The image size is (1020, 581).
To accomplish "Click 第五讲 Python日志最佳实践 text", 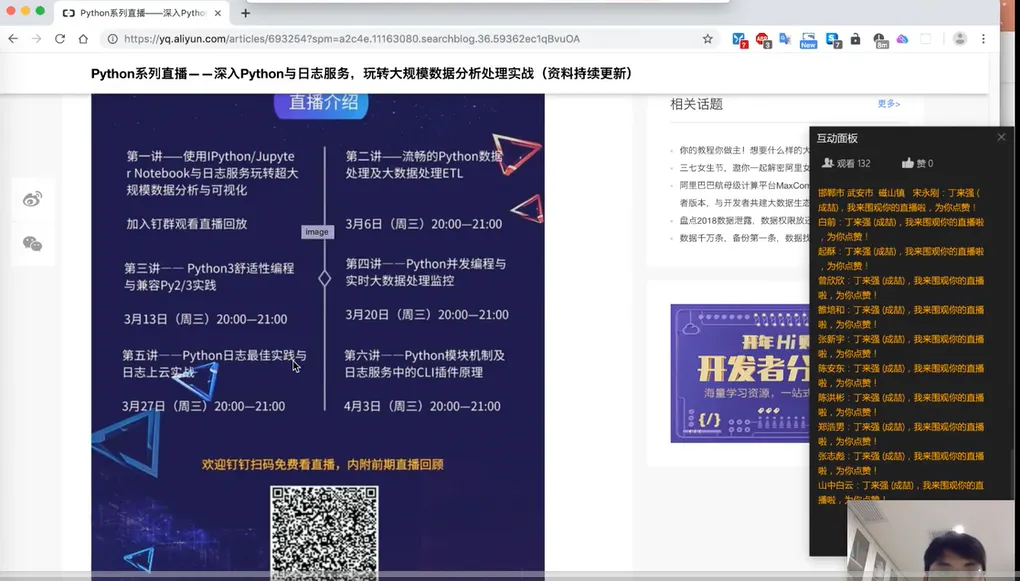I will click(214, 364).
